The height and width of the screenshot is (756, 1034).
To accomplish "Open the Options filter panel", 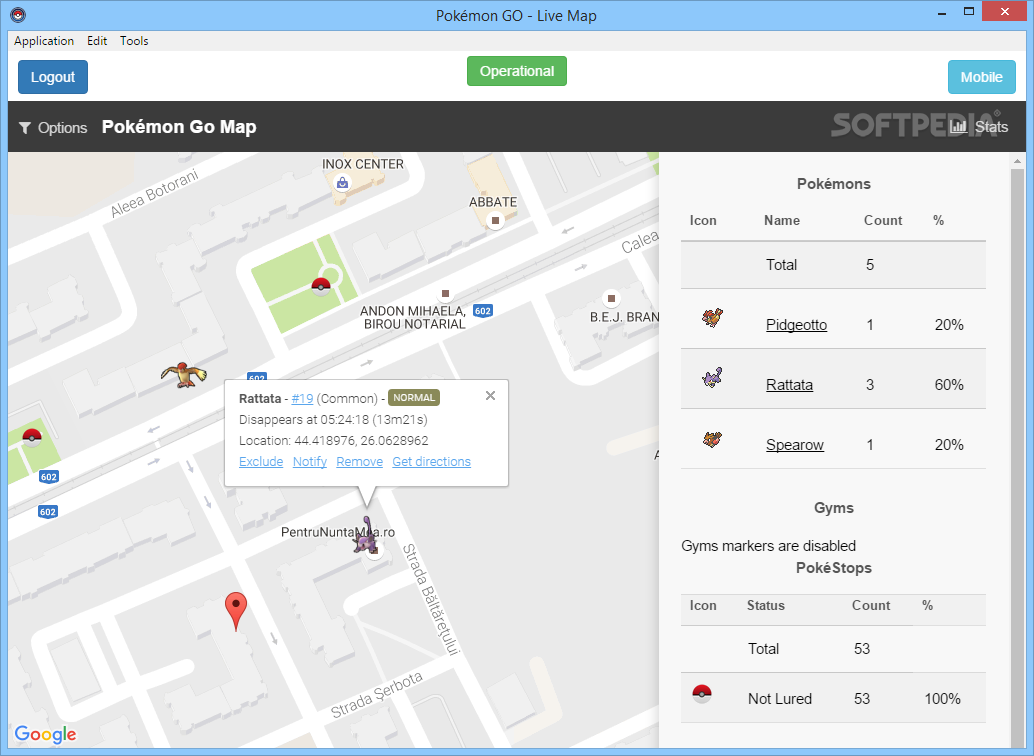I will pos(53,127).
